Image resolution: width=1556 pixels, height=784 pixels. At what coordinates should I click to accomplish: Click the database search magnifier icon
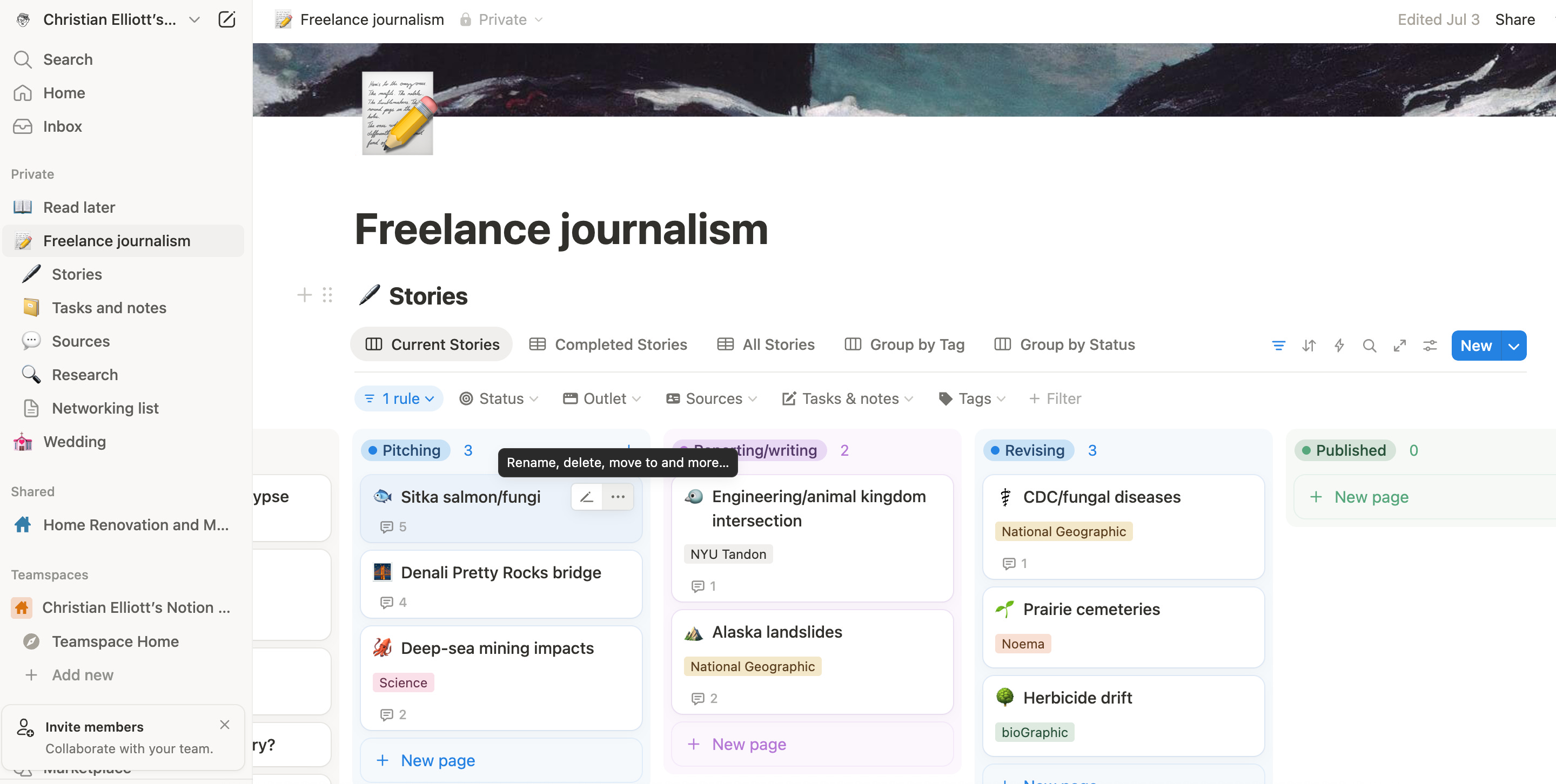coord(1369,345)
